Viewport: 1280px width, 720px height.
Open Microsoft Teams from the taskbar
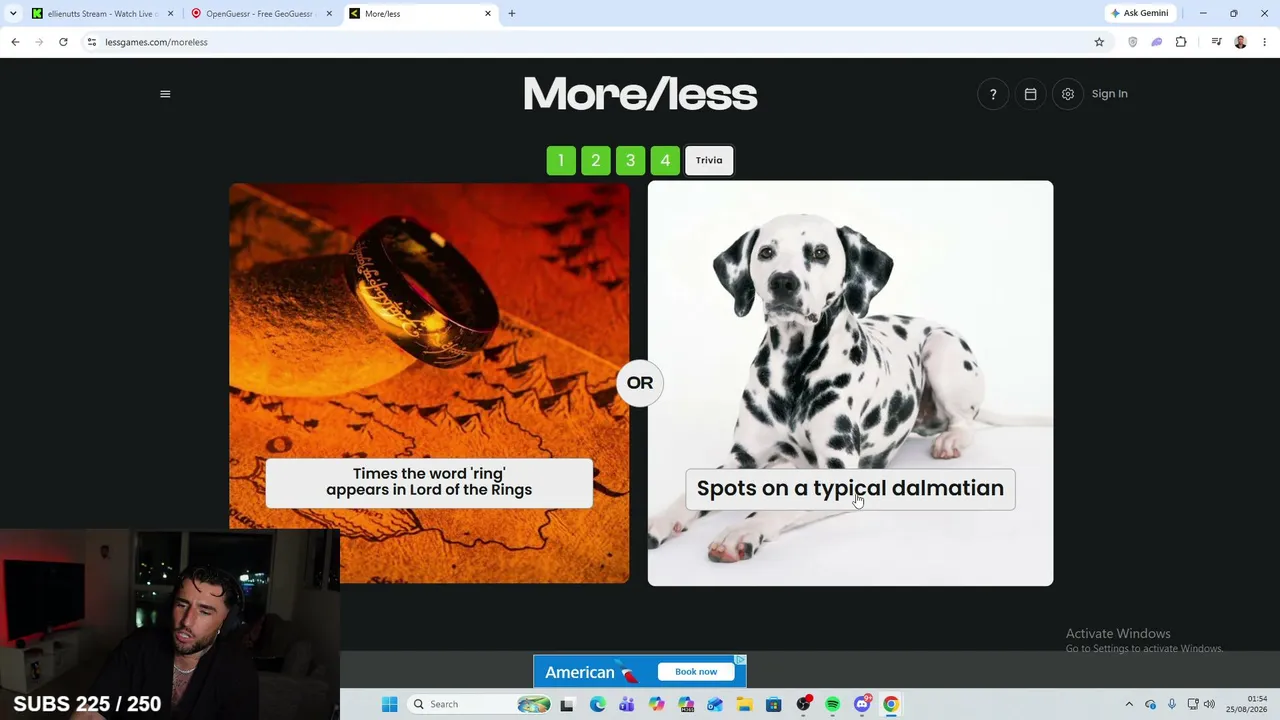pyautogui.click(x=627, y=704)
